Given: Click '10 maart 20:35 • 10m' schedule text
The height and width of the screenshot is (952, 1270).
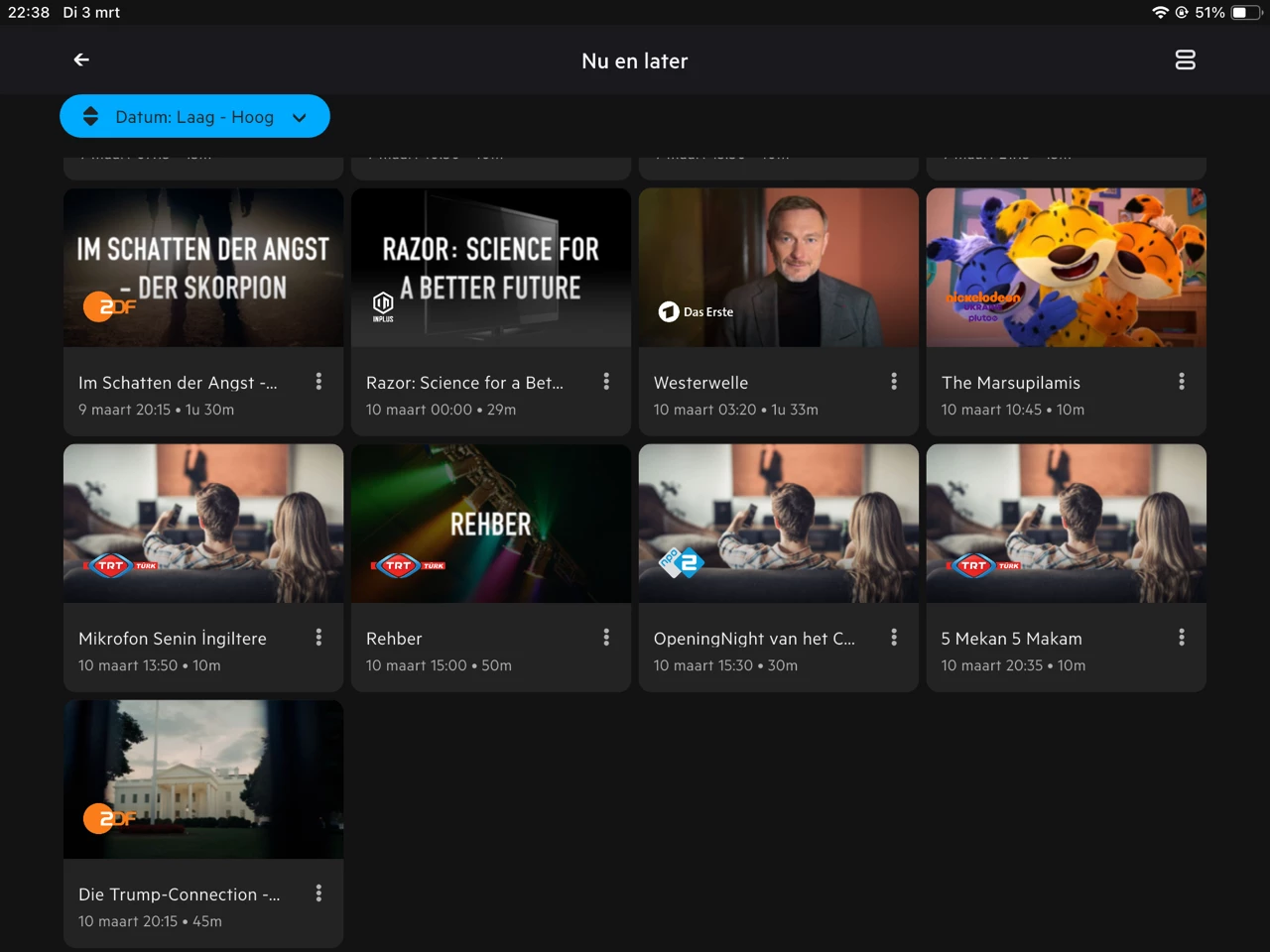Looking at the screenshot, I should (x=1013, y=665).
